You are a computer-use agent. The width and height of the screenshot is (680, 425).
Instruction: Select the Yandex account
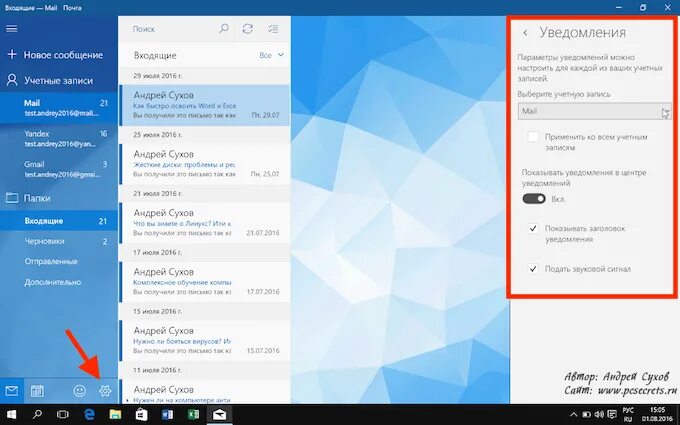(59, 138)
